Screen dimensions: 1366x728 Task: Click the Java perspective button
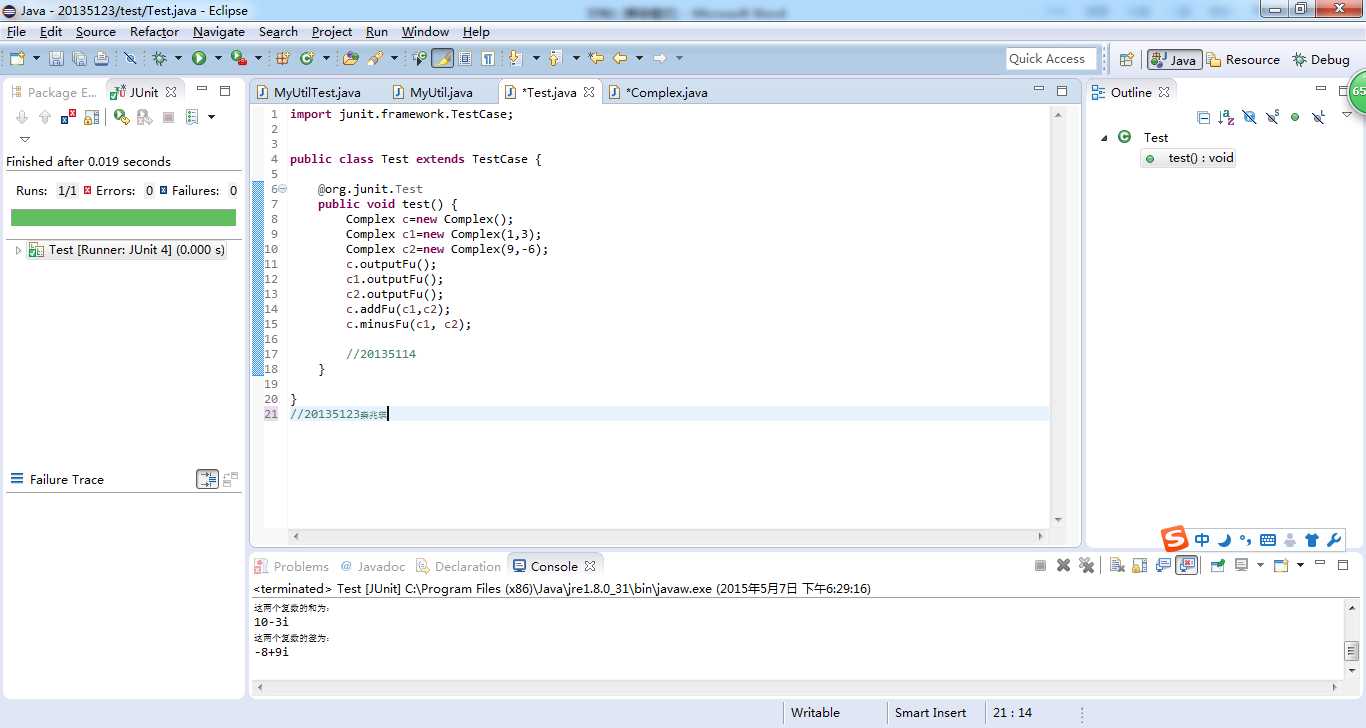point(1174,60)
